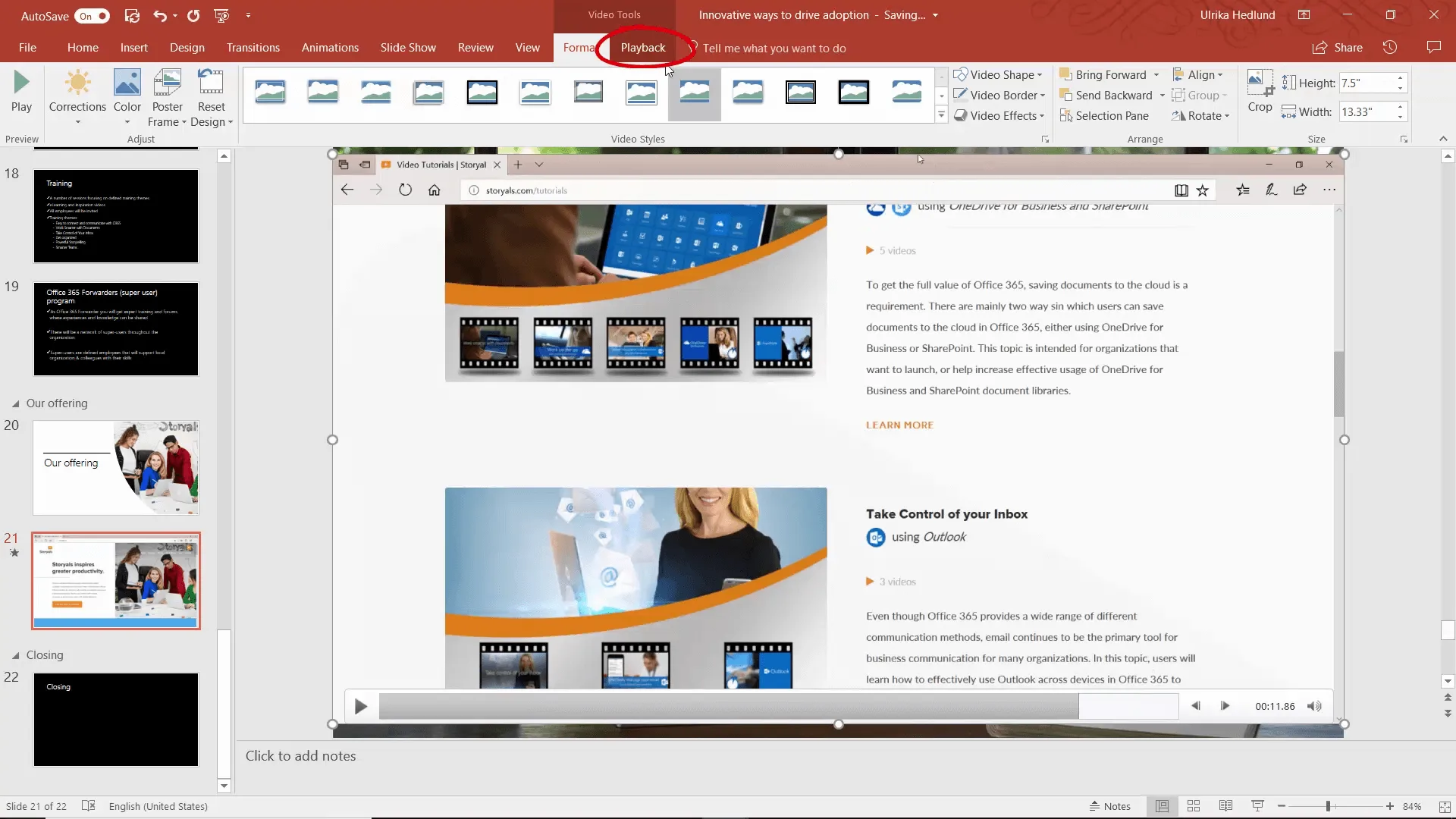
Task: Open the Animations tab
Action: pyautogui.click(x=330, y=47)
